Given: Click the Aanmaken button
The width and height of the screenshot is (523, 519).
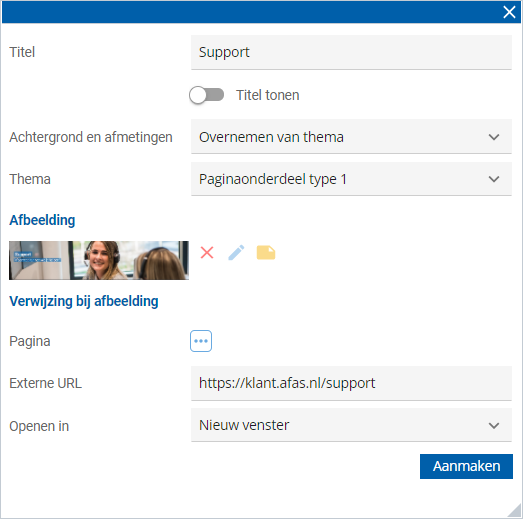Looking at the screenshot, I should tap(466, 466).
